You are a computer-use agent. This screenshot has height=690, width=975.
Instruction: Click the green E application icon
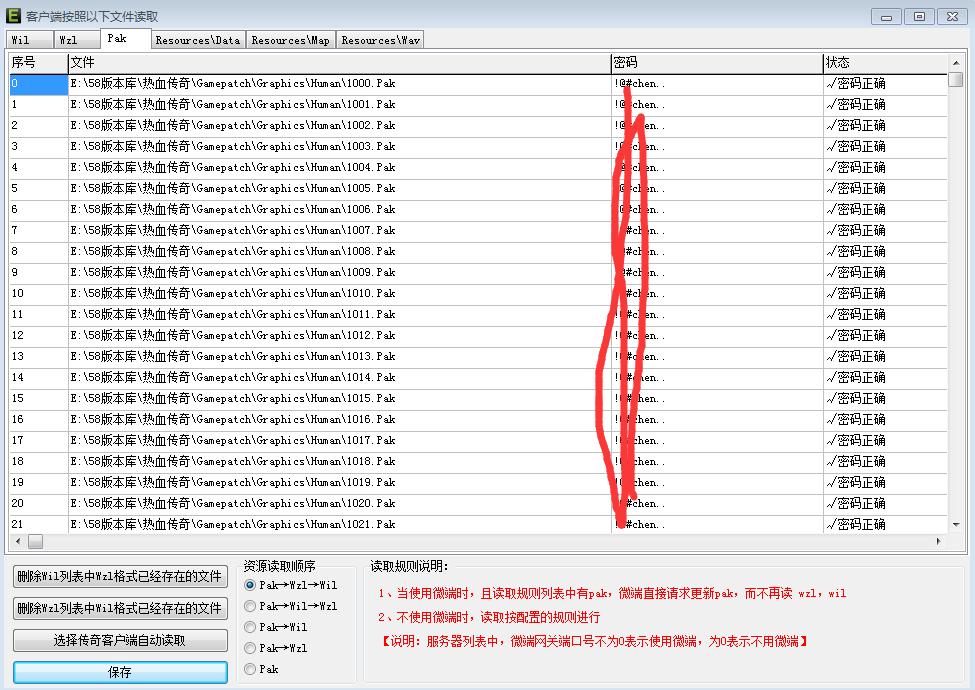click(x=13, y=16)
